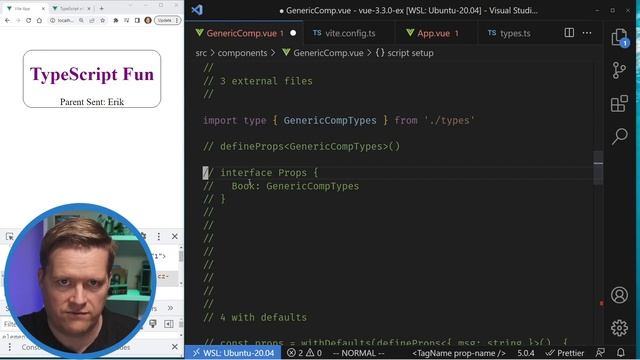This screenshot has width=640, height=360.
Task: Switch to the first Vite App browser tab
Action: (x=24, y=8)
